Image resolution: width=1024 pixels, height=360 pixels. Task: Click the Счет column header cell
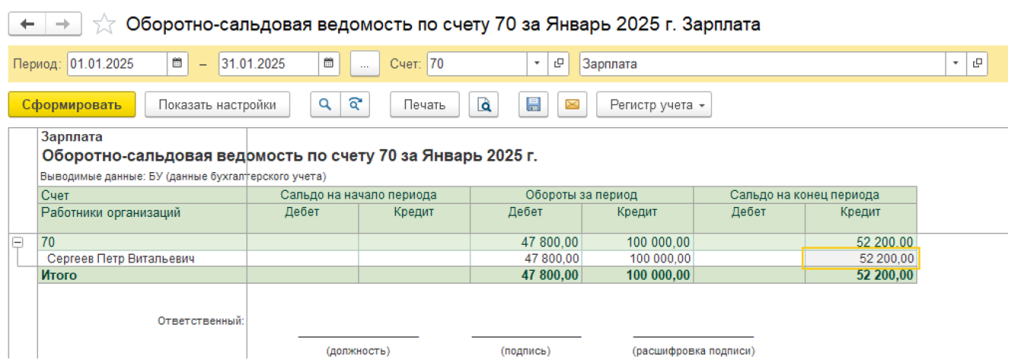142,195
